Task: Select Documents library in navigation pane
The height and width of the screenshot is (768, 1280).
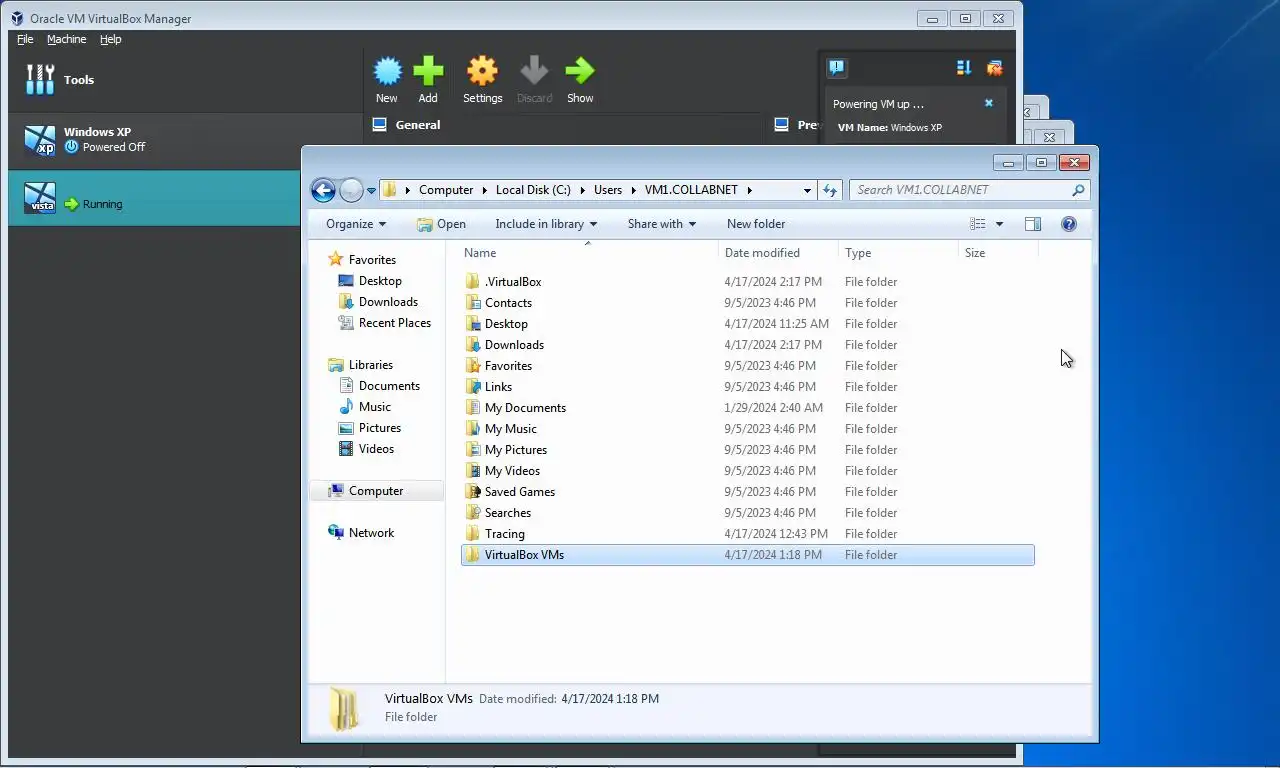Action: coord(389,386)
